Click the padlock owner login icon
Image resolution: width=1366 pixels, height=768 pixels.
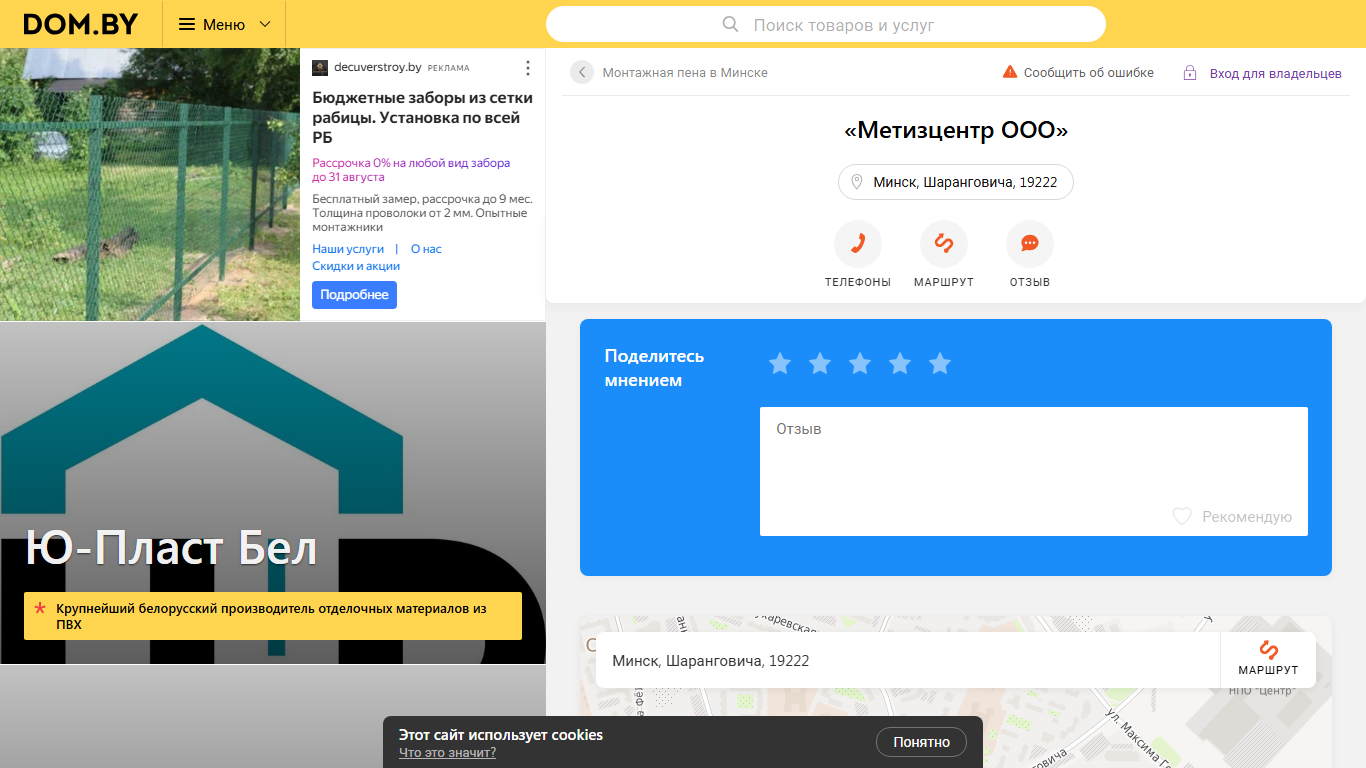pos(1190,73)
